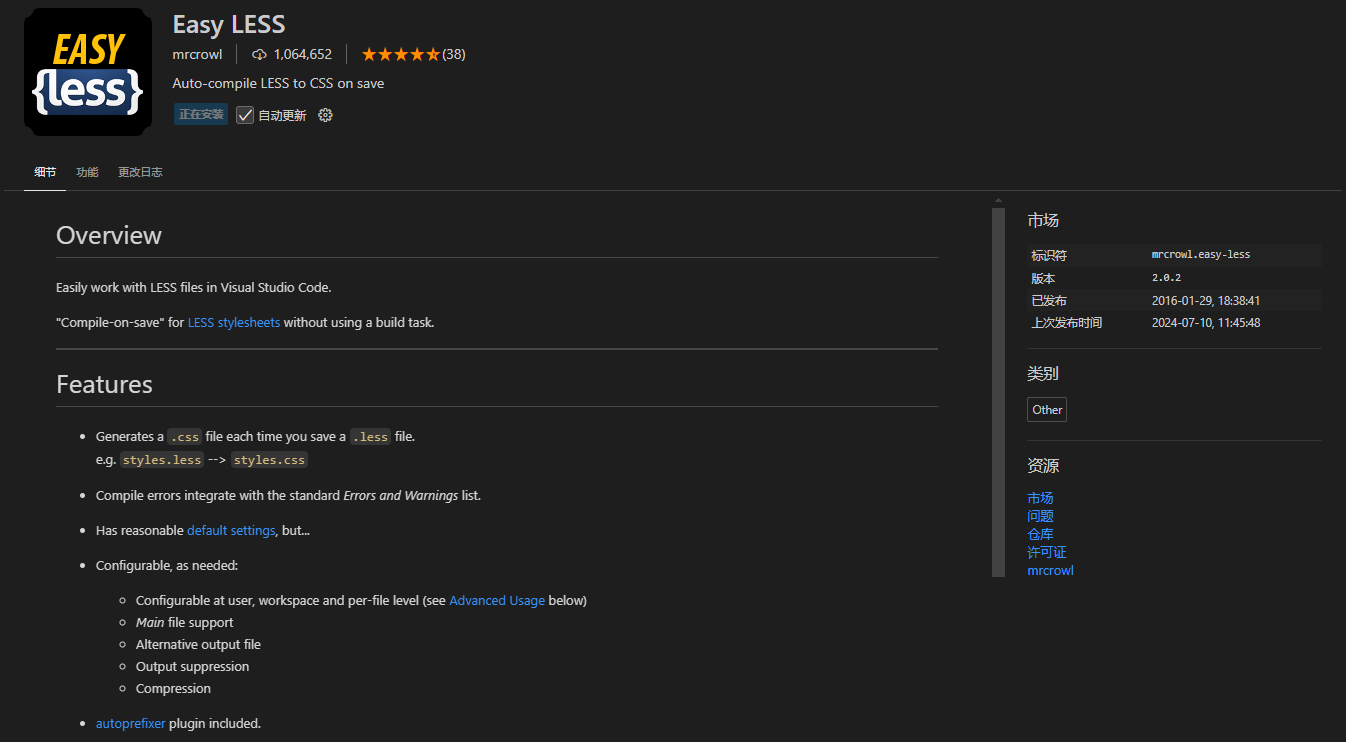Image resolution: width=1346 pixels, height=742 pixels.
Task: Click the Features heading
Action: point(104,384)
